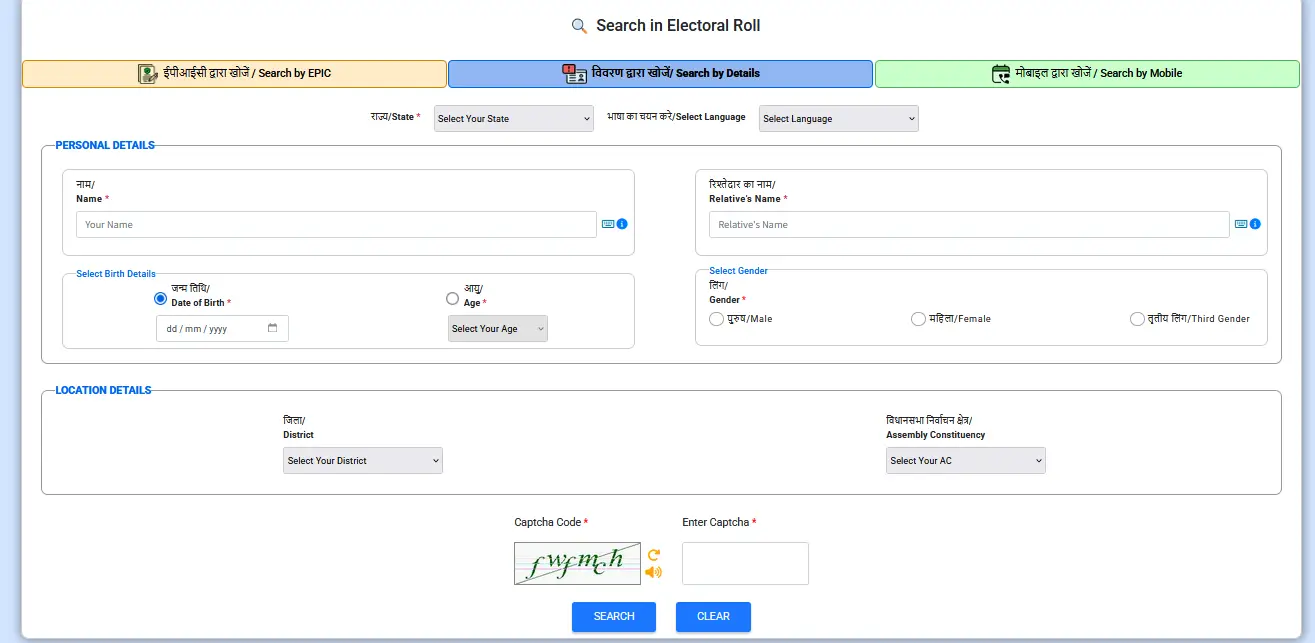The height and width of the screenshot is (643, 1315).
Task: Open the Select Your State dropdown
Action: [x=513, y=118]
